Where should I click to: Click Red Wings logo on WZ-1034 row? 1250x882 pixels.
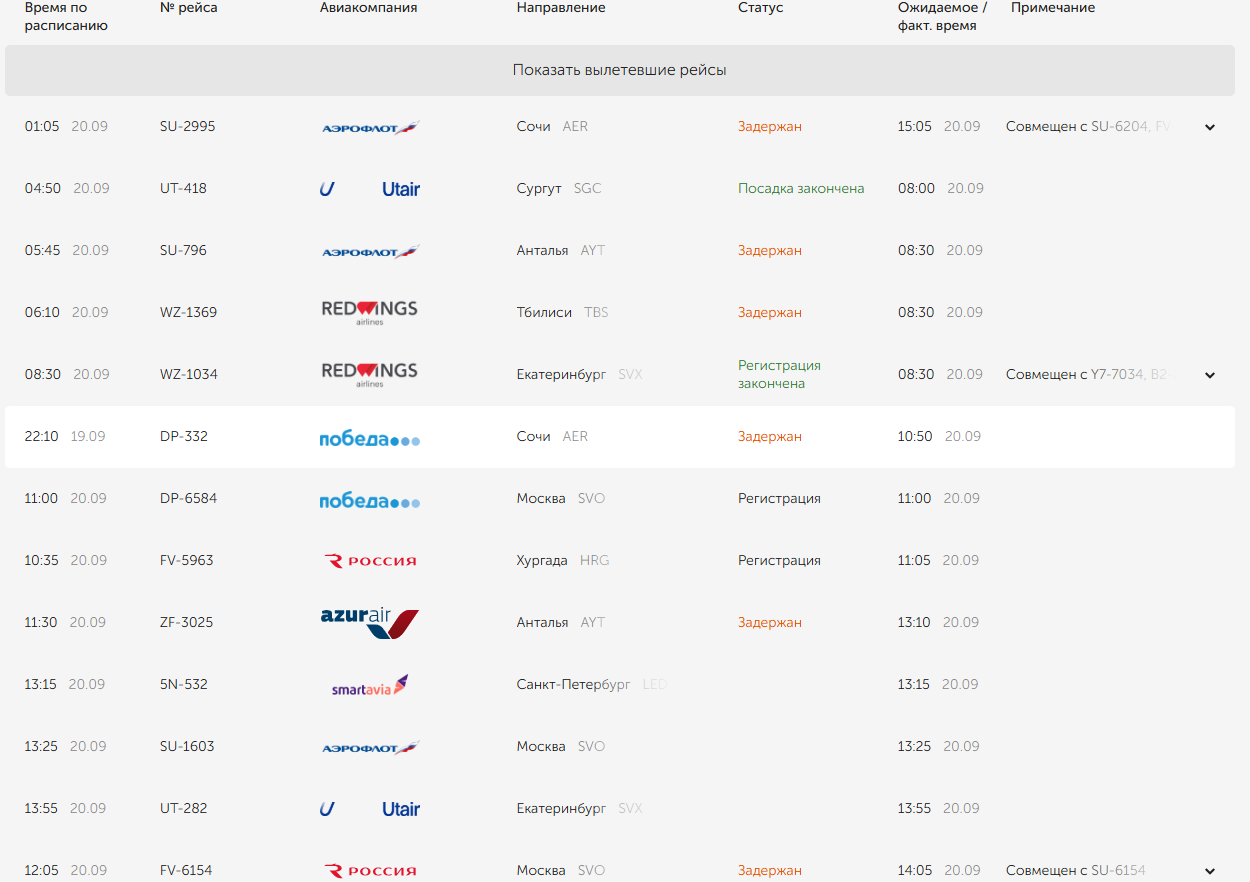click(x=370, y=375)
